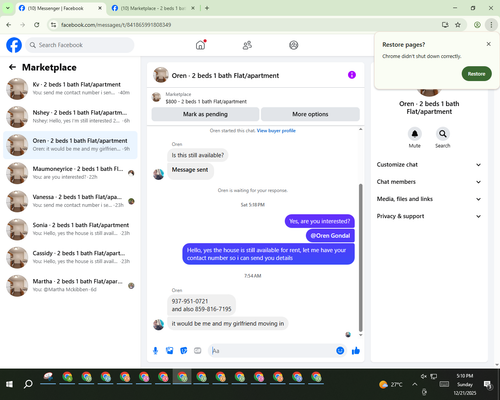Image resolution: width=500 pixels, height=400 pixels.
Task: Open the Nshey conversation
Action: pos(70,117)
